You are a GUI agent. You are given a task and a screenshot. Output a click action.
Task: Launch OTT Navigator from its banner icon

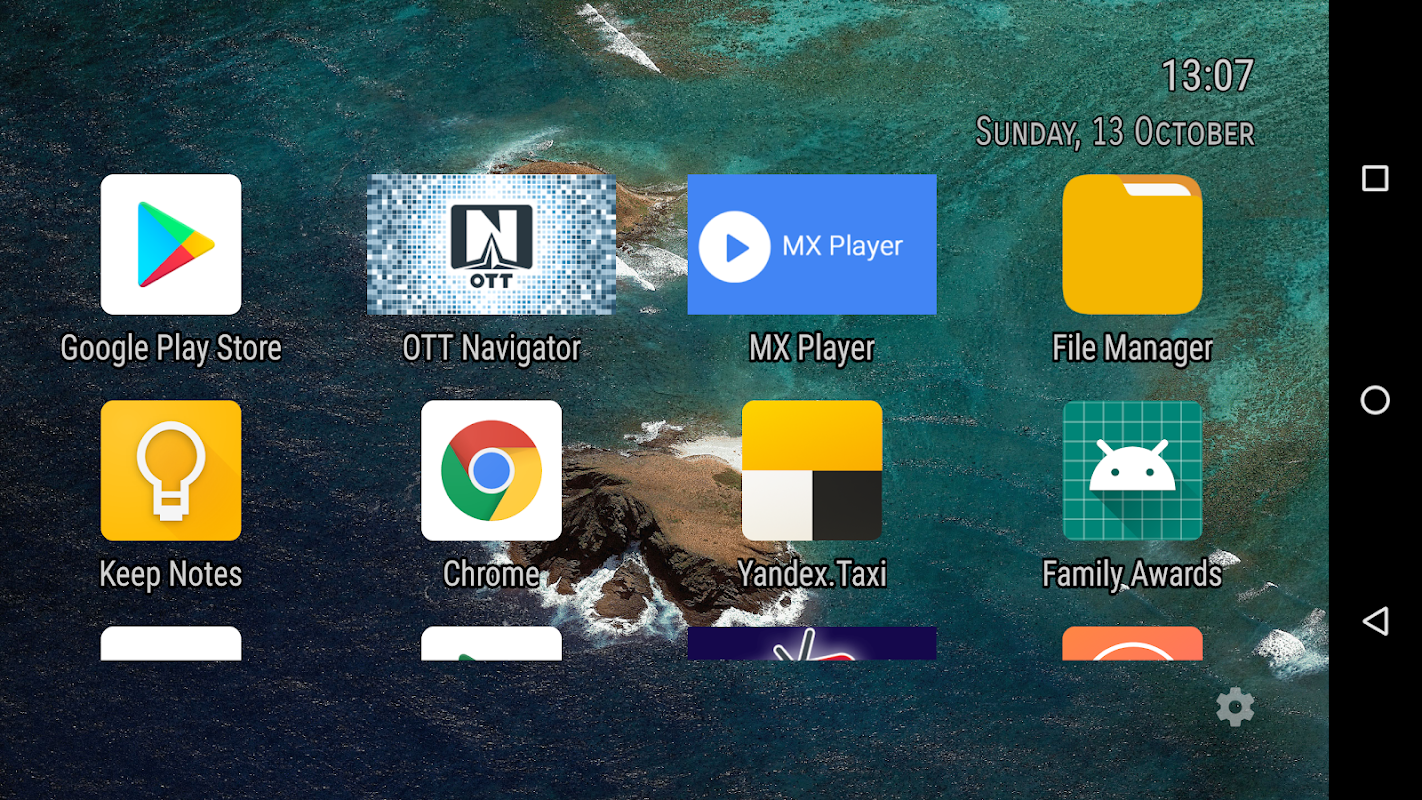[x=491, y=244]
